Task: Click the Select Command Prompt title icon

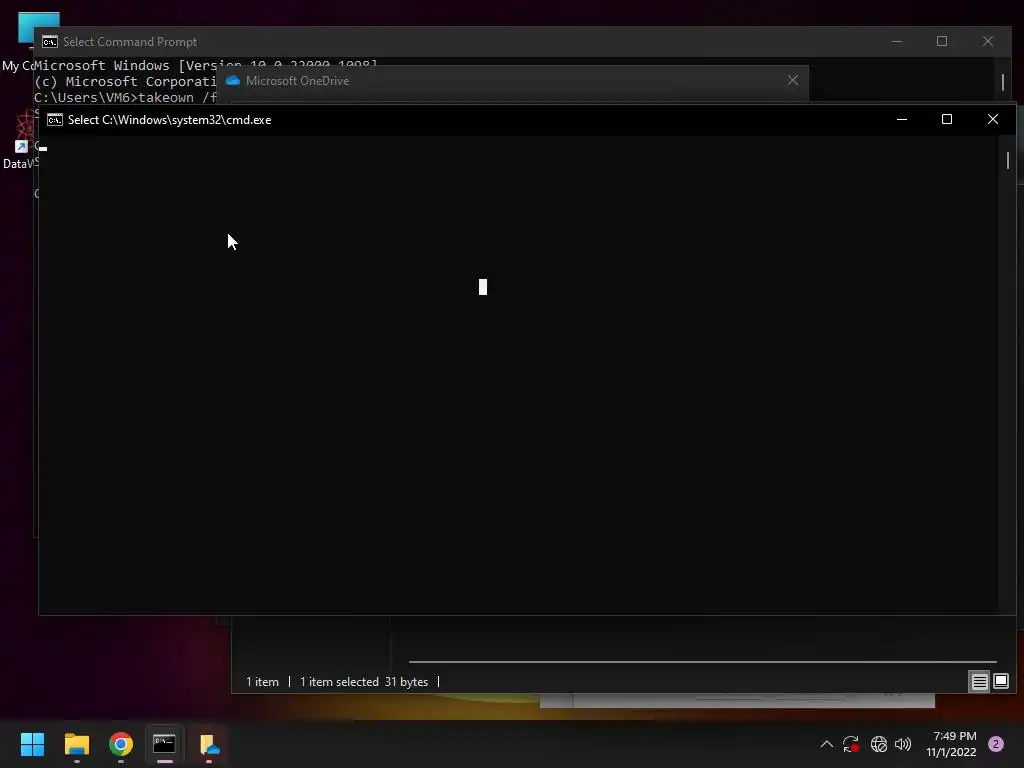Action: click(50, 42)
